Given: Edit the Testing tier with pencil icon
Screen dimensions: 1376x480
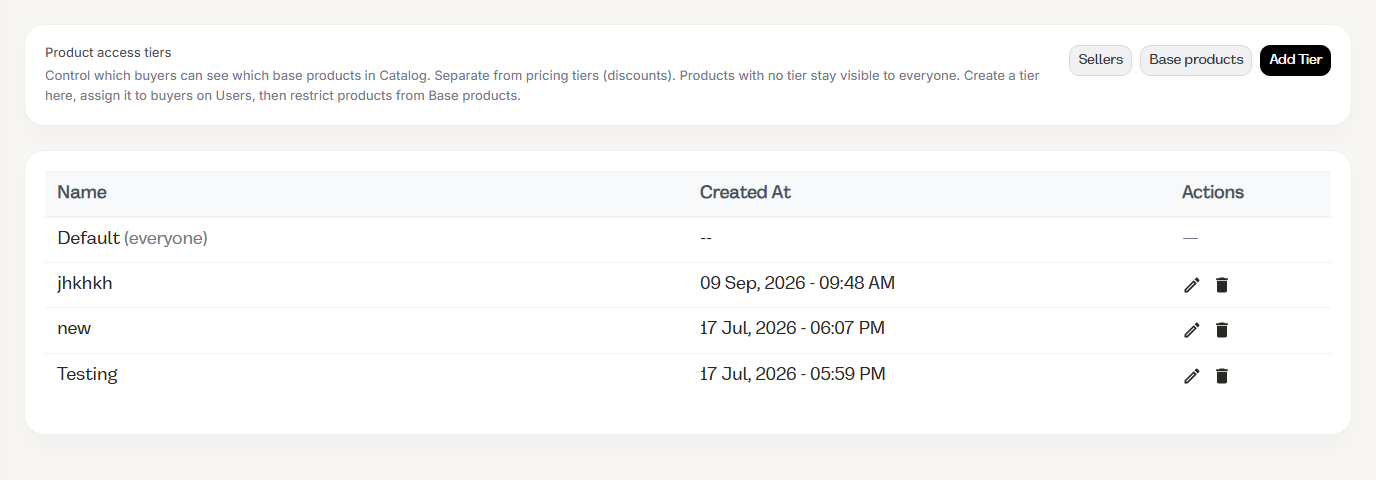Looking at the screenshot, I should click(x=1191, y=376).
